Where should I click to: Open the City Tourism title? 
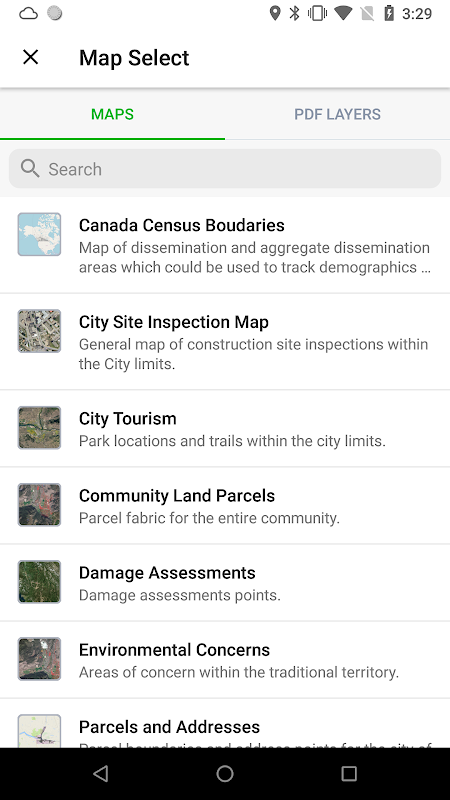128,418
